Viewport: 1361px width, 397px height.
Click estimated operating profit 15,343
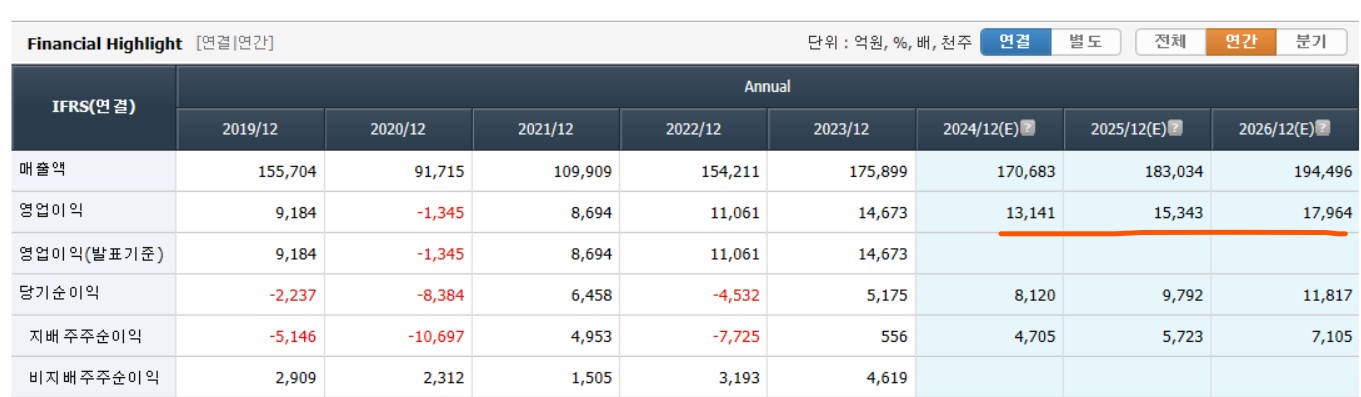pyautogui.click(x=1179, y=213)
